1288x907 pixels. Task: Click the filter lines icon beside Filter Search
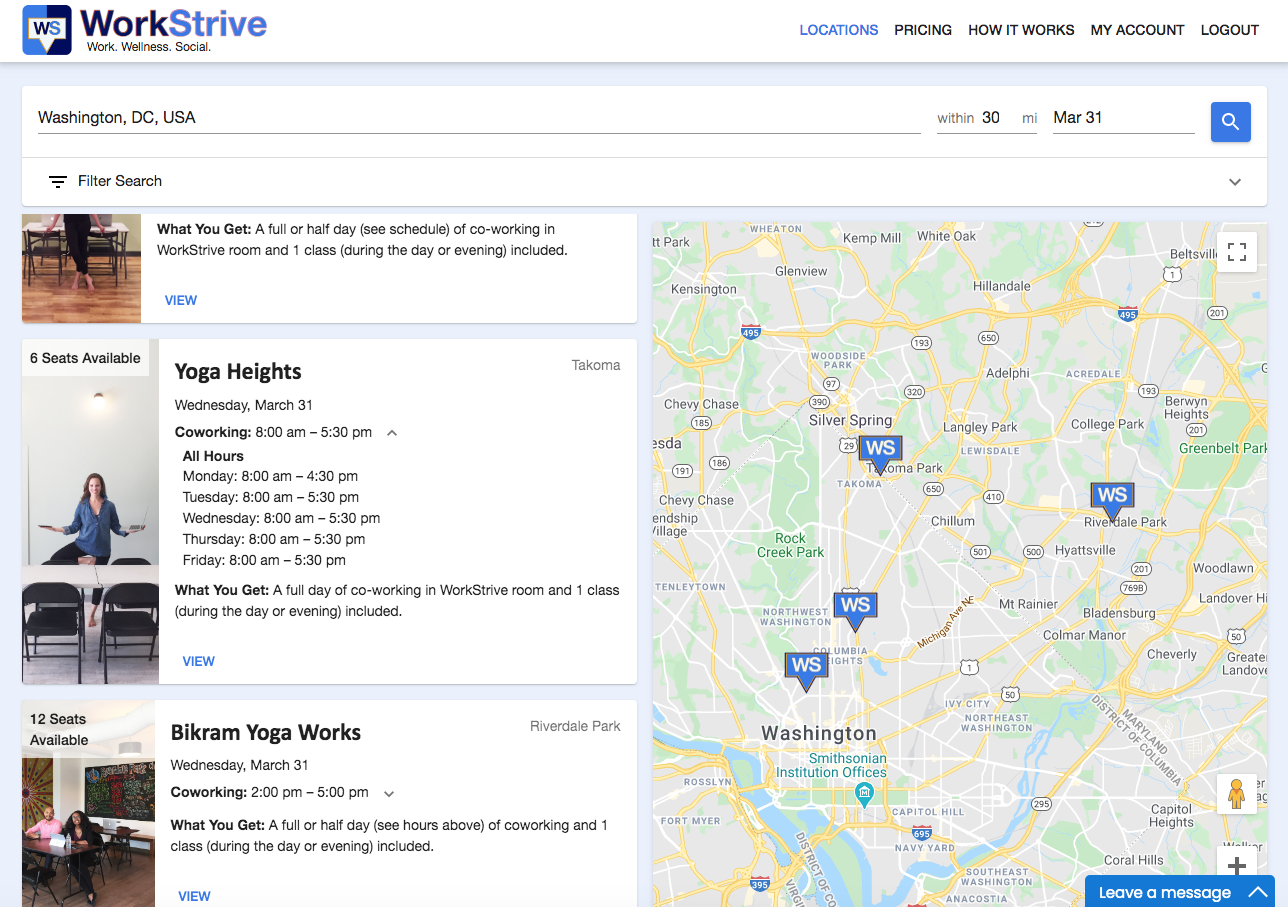58,181
